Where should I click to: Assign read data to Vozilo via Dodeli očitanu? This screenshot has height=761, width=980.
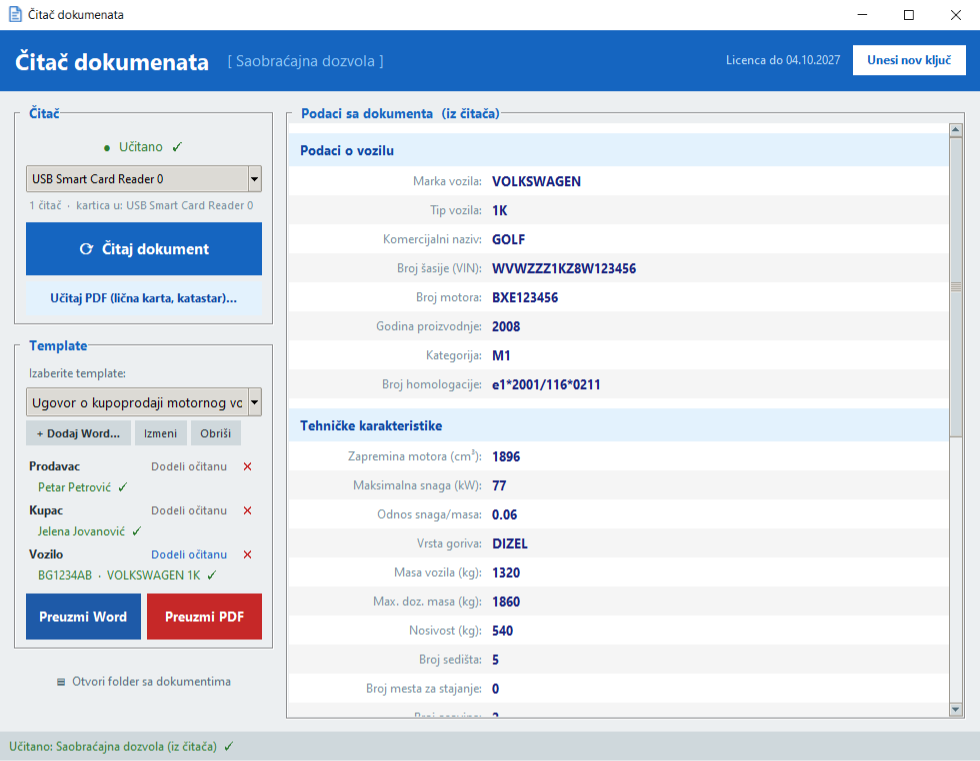pos(189,555)
